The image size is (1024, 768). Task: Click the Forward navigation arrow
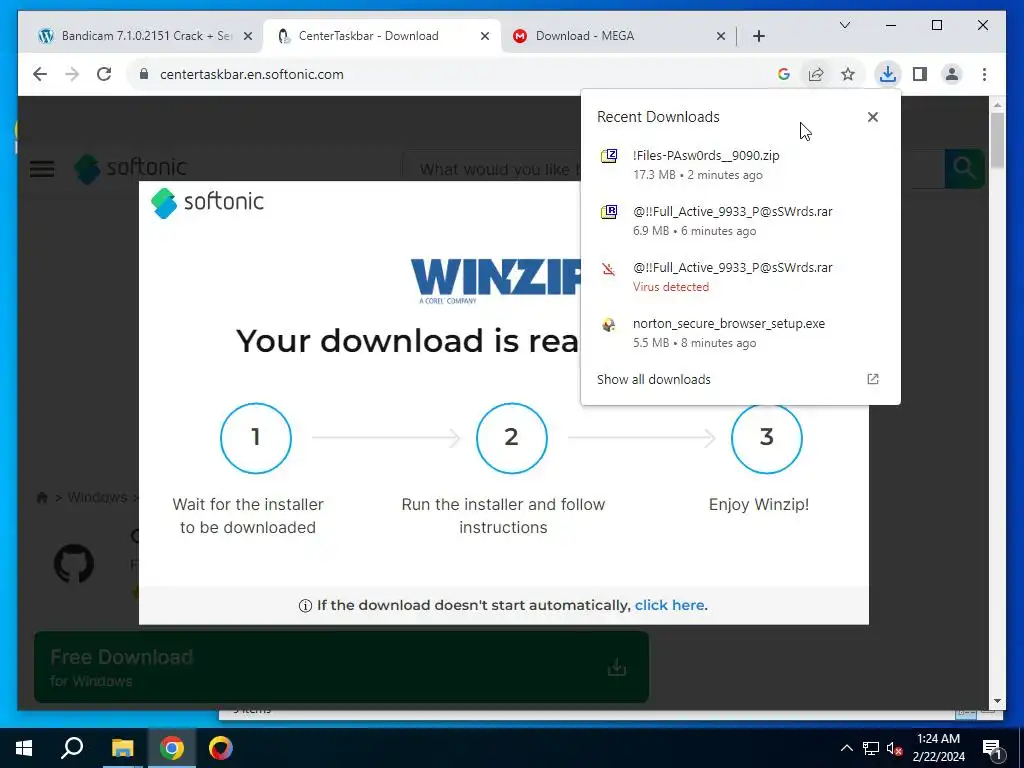pos(72,74)
